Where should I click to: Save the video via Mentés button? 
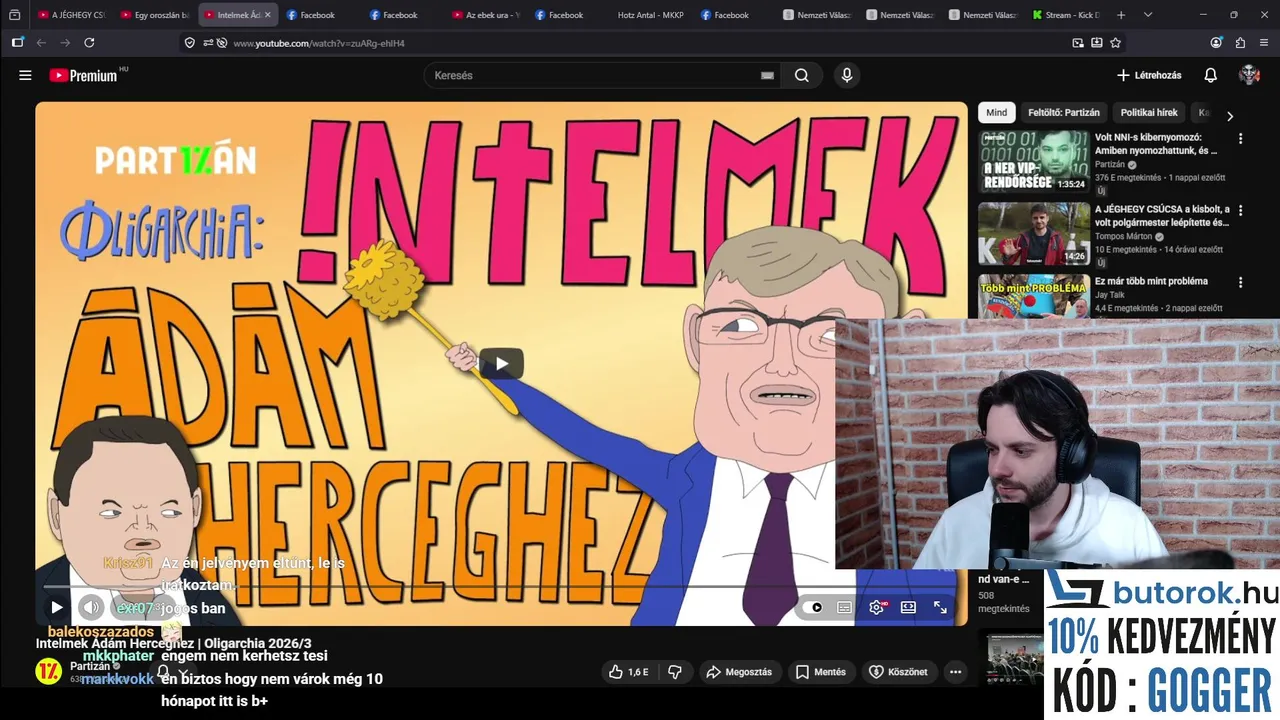coord(821,672)
